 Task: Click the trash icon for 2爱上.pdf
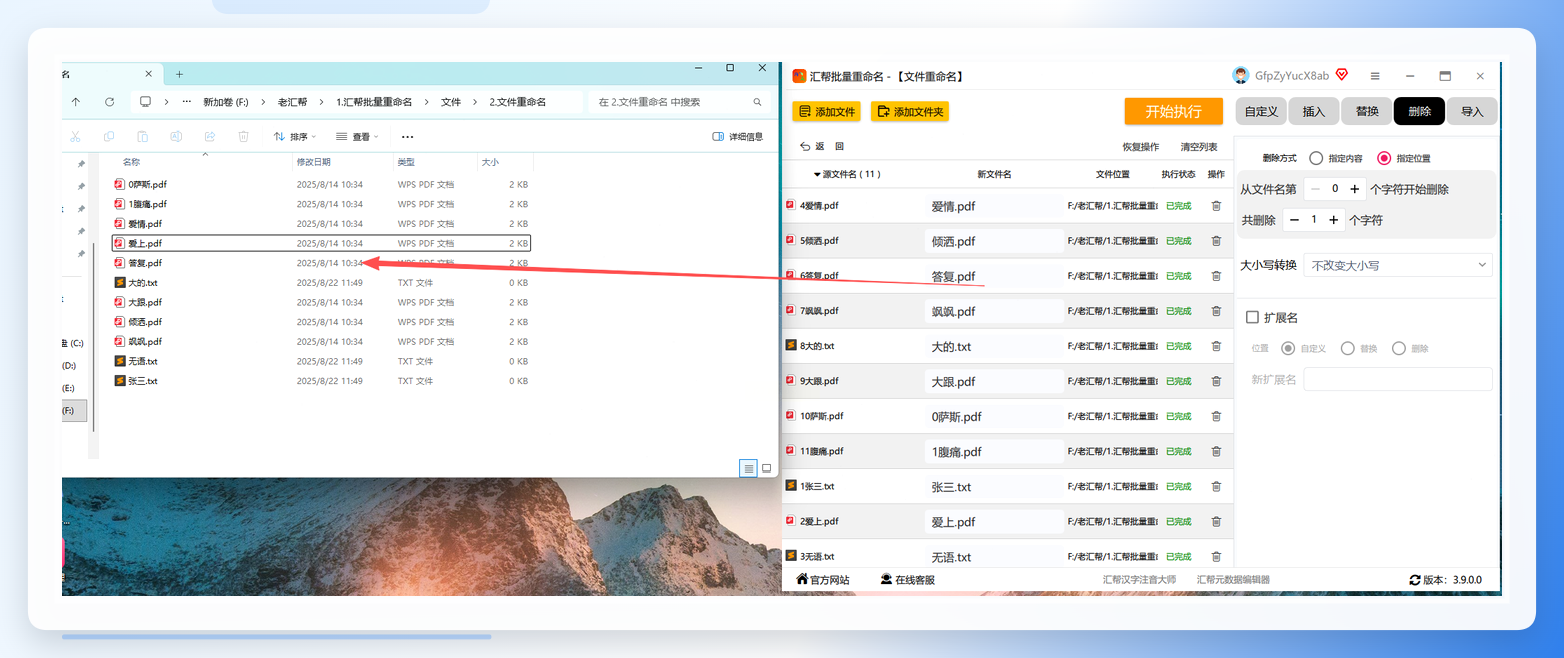[x=1216, y=521]
